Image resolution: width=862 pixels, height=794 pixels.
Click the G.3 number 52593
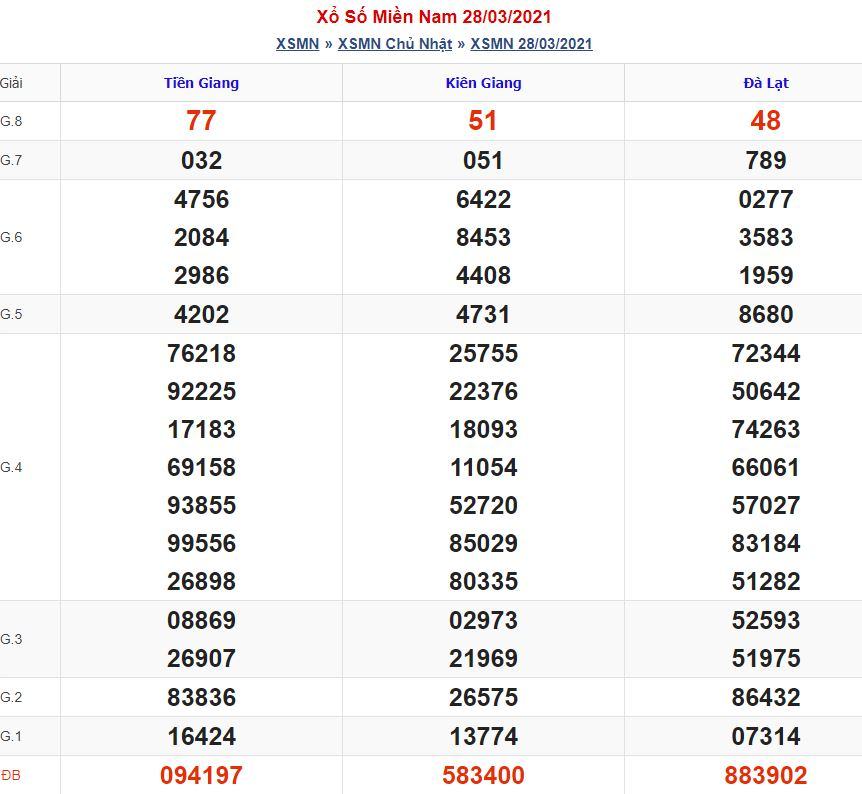766,620
